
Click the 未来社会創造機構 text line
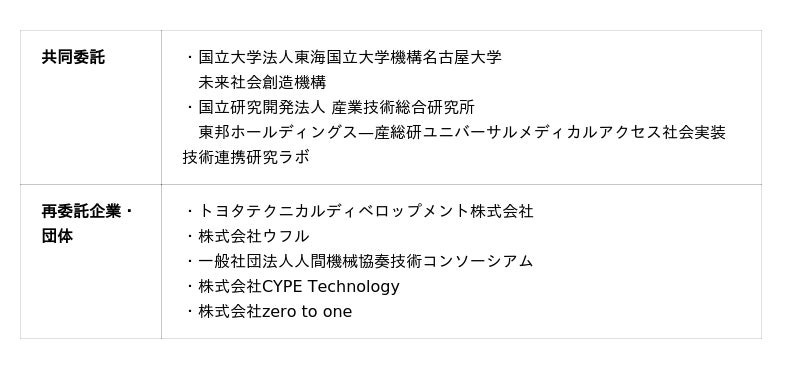coord(262,82)
